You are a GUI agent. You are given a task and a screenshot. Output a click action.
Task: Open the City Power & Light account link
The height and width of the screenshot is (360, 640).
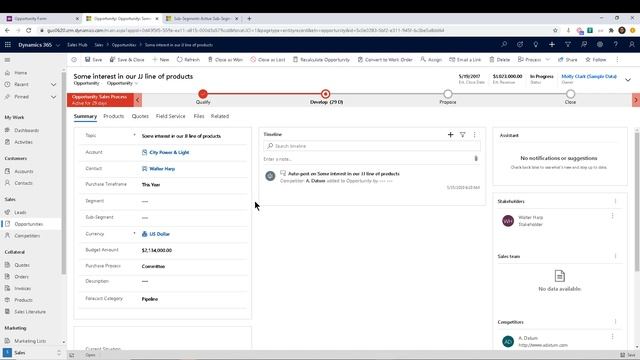[169, 152]
